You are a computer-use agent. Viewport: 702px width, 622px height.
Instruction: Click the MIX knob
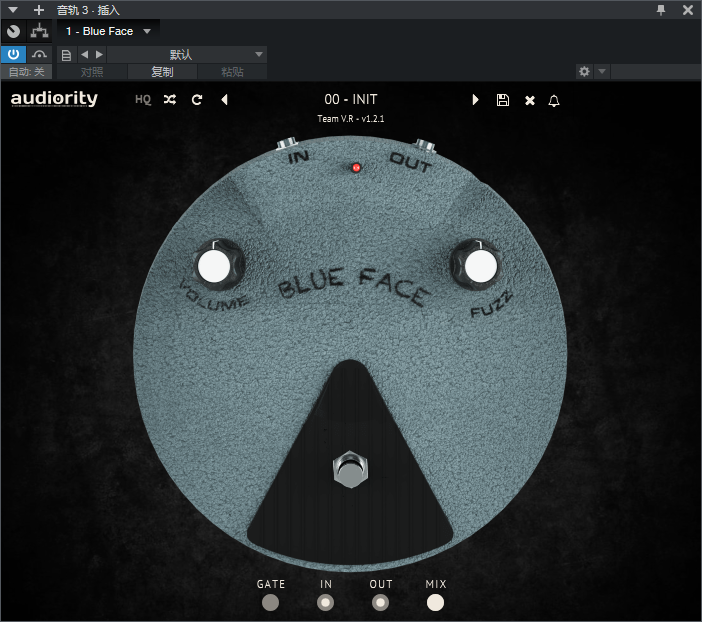435,602
